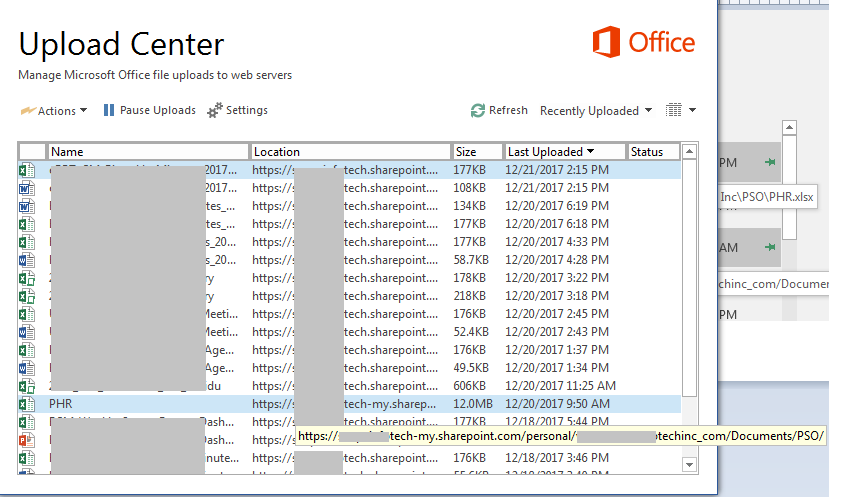Click the 606KB size cell
The width and height of the screenshot is (864, 497).
(x=469, y=386)
